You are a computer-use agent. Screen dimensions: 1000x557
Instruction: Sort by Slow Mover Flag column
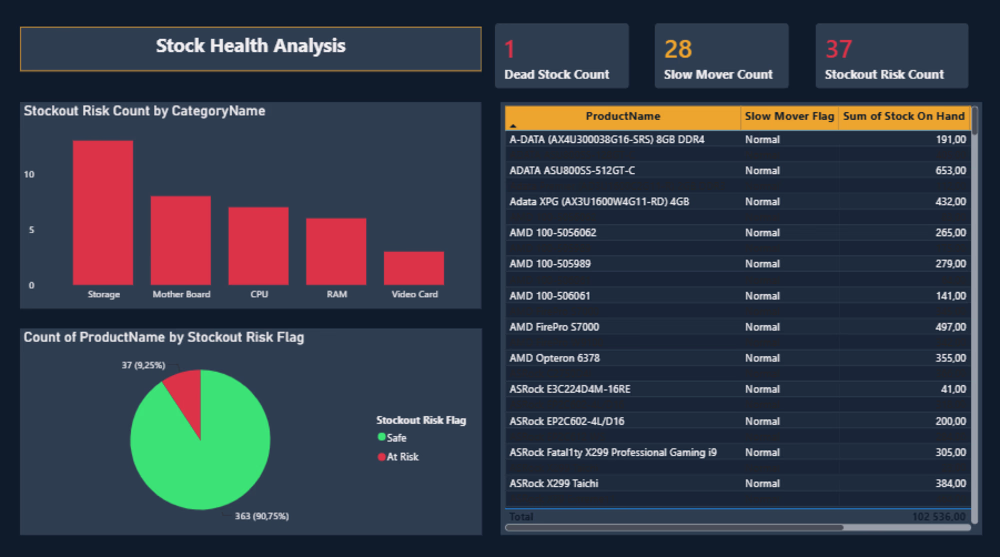(789, 116)
